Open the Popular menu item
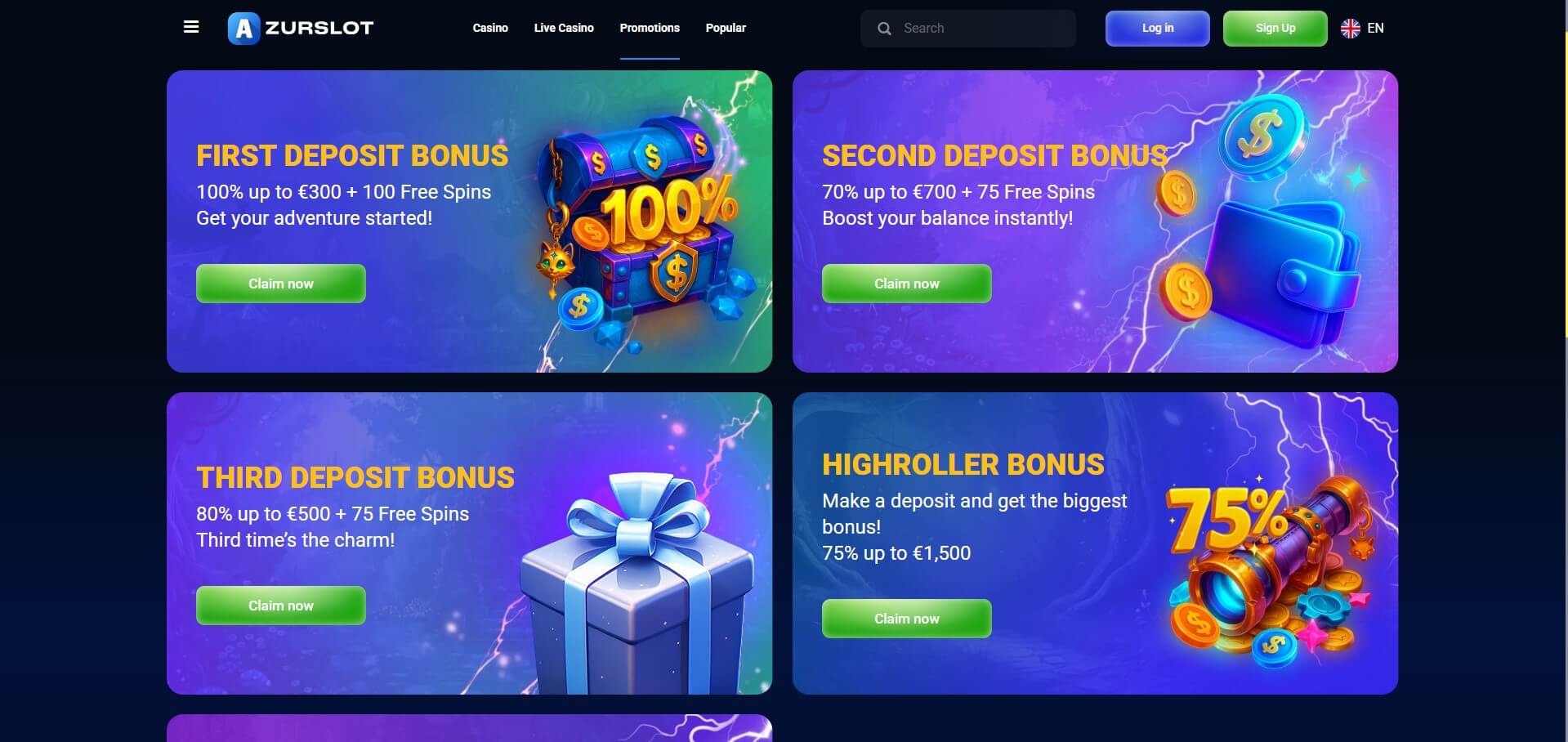 726,28
